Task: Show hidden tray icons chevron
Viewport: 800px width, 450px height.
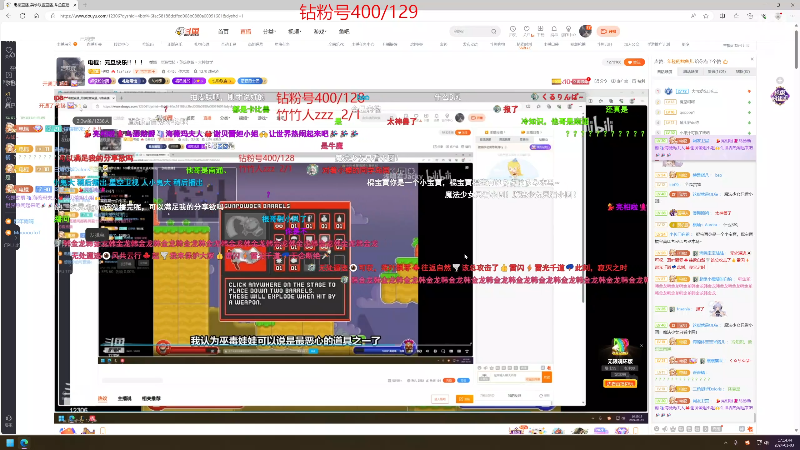Action: coord(726,442)
